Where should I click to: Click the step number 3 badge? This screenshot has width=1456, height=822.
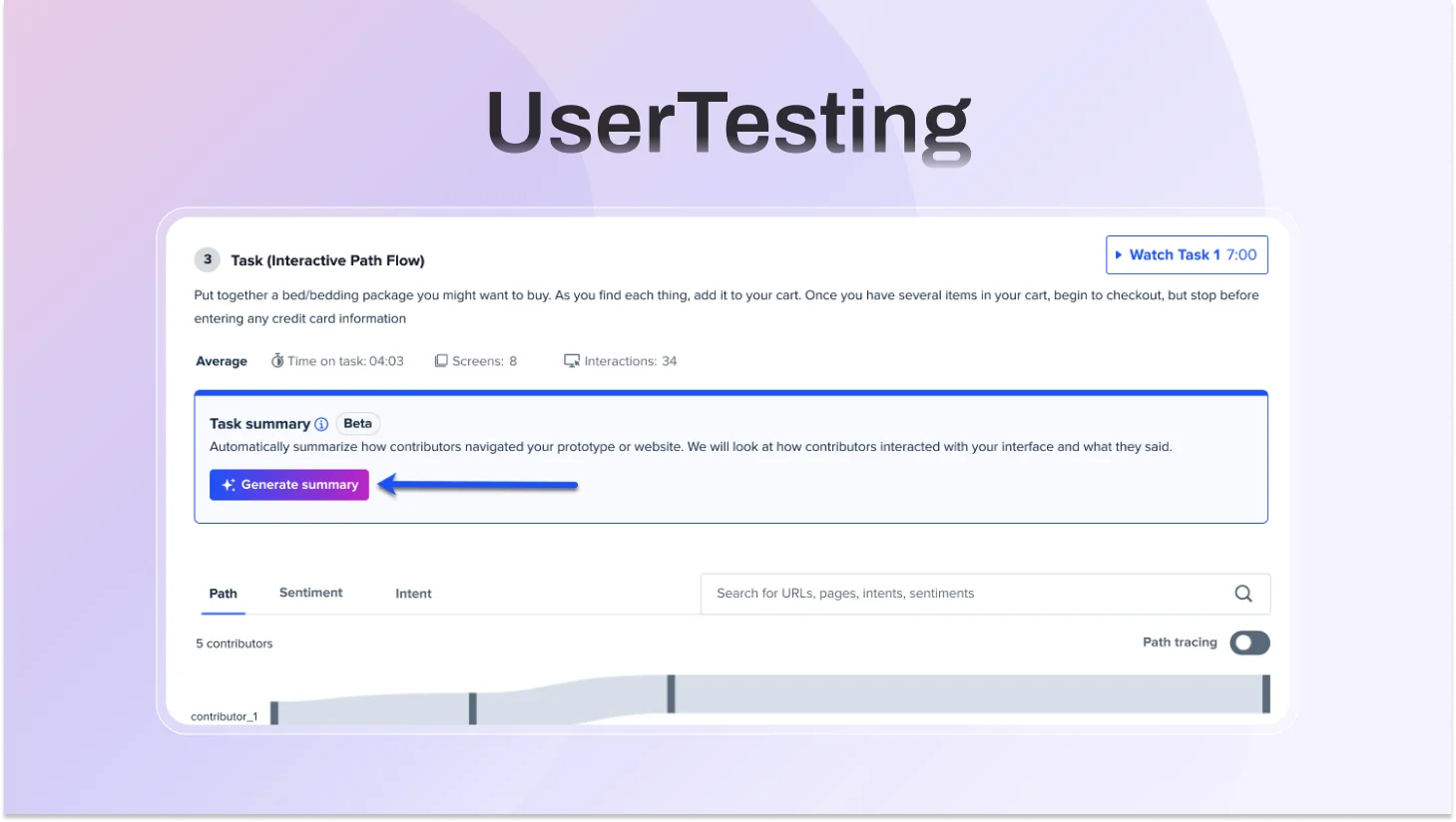[208, 259]
